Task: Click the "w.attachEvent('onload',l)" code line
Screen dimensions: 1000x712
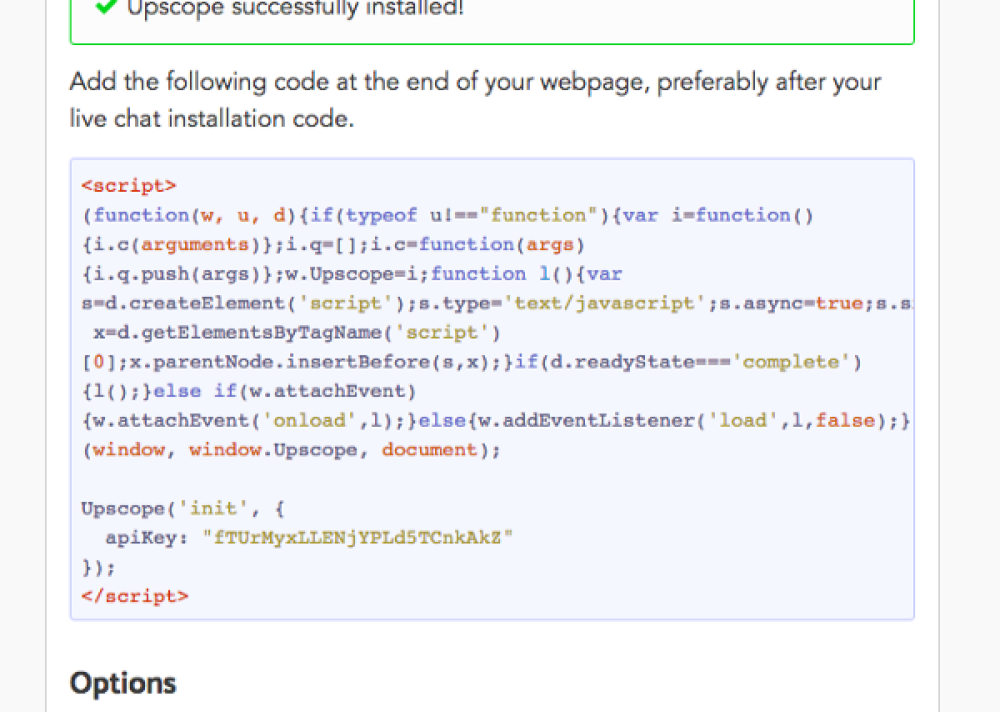Action: [496, 420]
